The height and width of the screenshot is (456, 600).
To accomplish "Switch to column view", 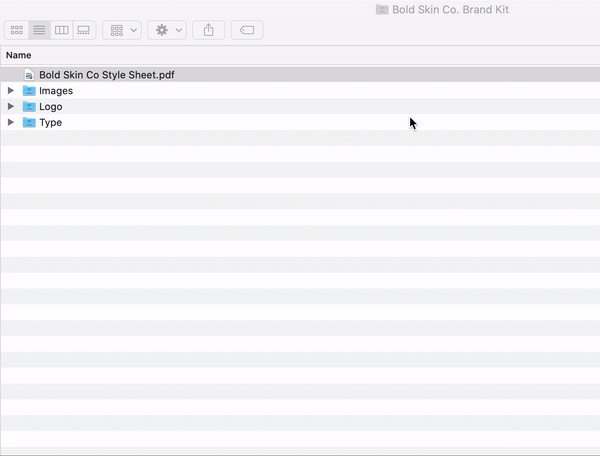I will pos(62,30).
